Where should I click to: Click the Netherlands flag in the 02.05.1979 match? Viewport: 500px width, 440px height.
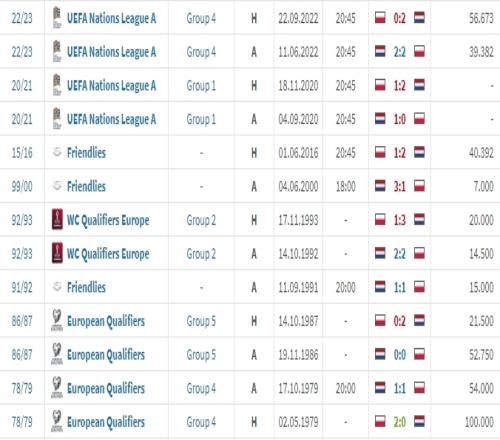click(419, 421)
